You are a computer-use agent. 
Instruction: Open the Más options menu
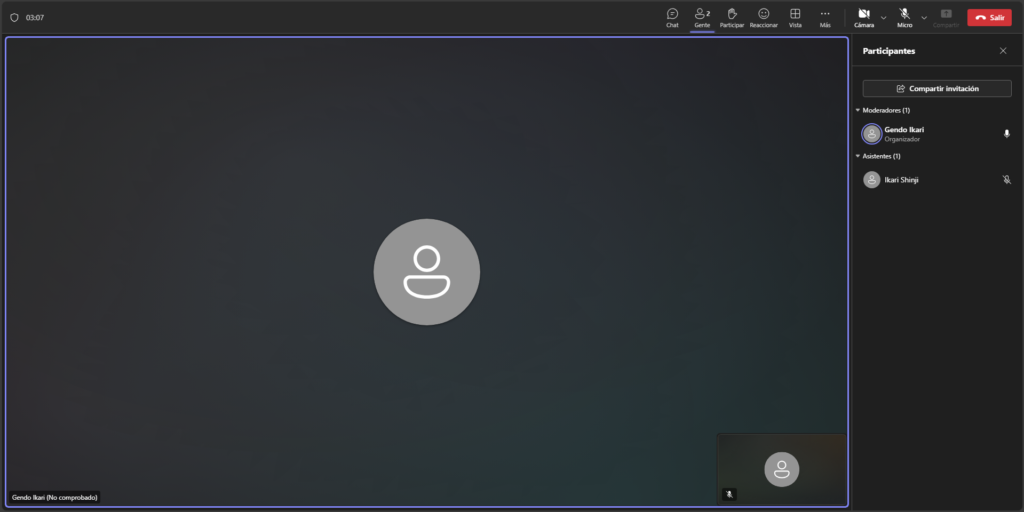(825, 18)
